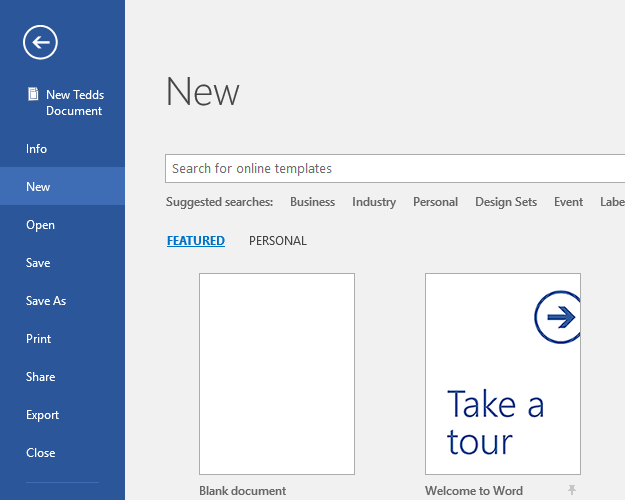
Task: Open the Print page
Action: tap(38, 339)
